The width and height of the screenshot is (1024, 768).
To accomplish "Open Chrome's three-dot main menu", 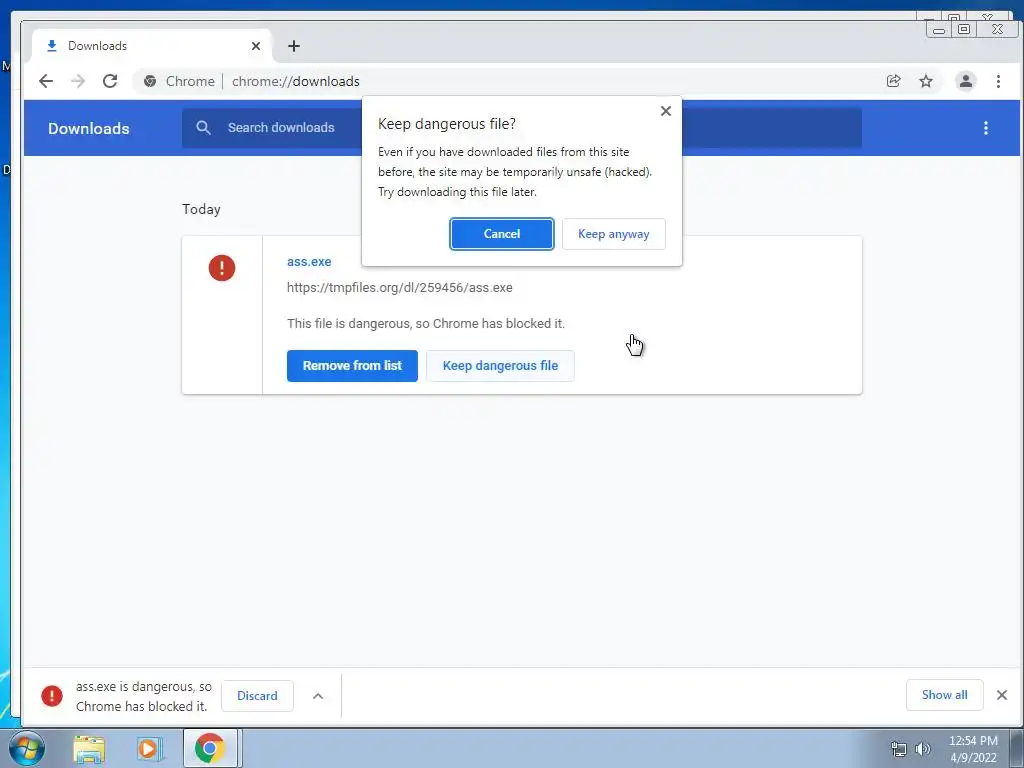I will [998, 81].
